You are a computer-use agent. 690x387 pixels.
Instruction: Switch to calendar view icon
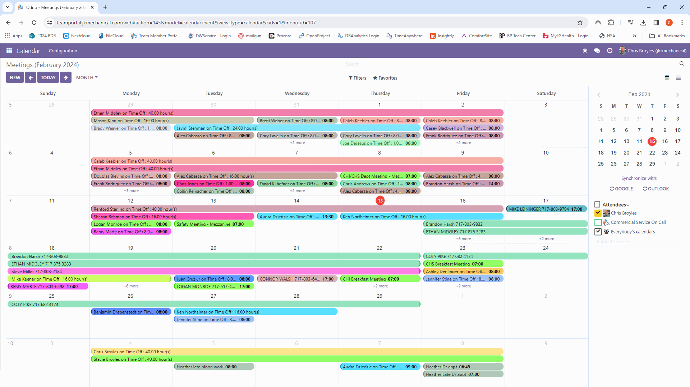(667, 78)
